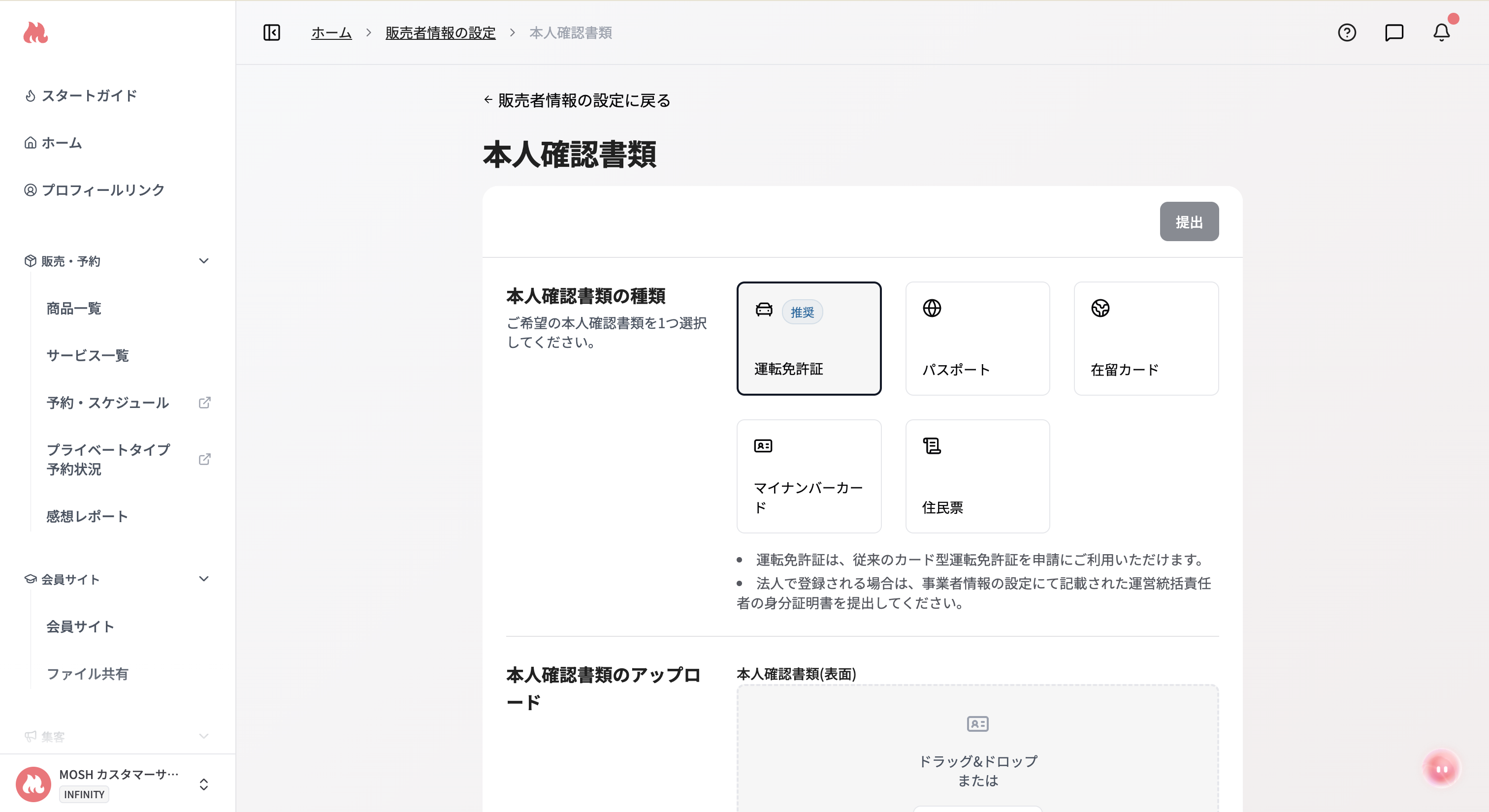Open external link icon beside 予約・スケジュール
Screen dimensions: 1489x812
205,403
